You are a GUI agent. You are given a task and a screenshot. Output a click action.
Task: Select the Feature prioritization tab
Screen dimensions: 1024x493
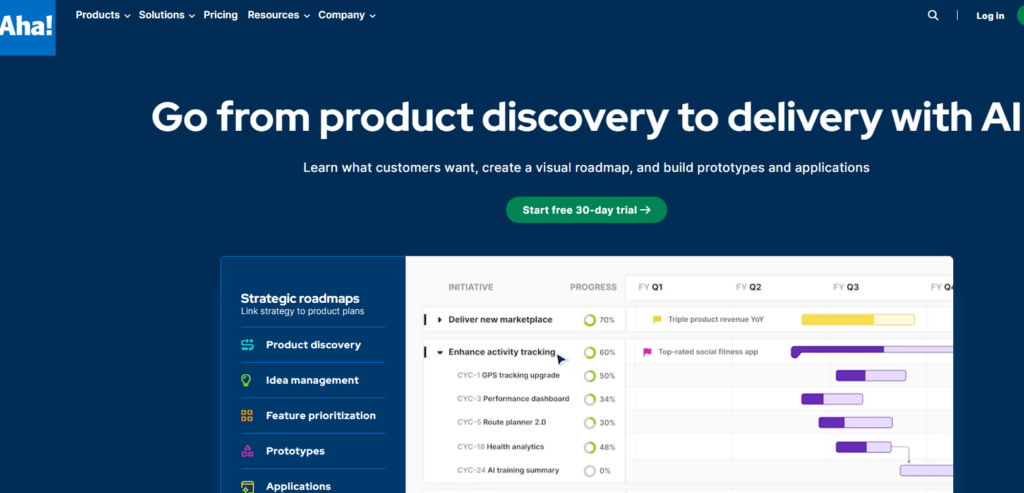(313, 415)
